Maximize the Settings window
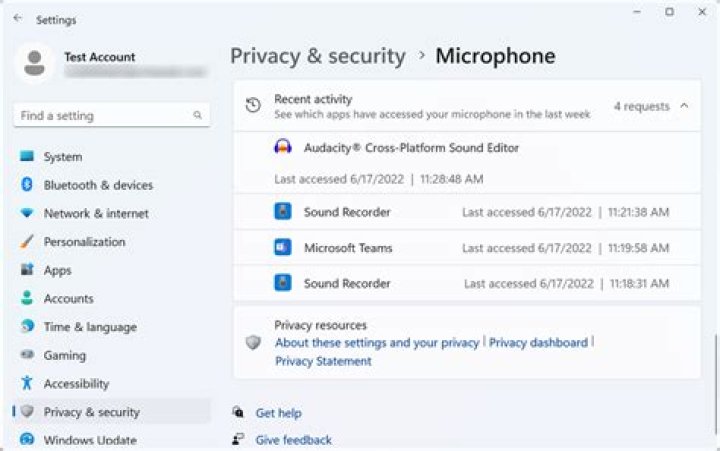 tap(669, 12)
